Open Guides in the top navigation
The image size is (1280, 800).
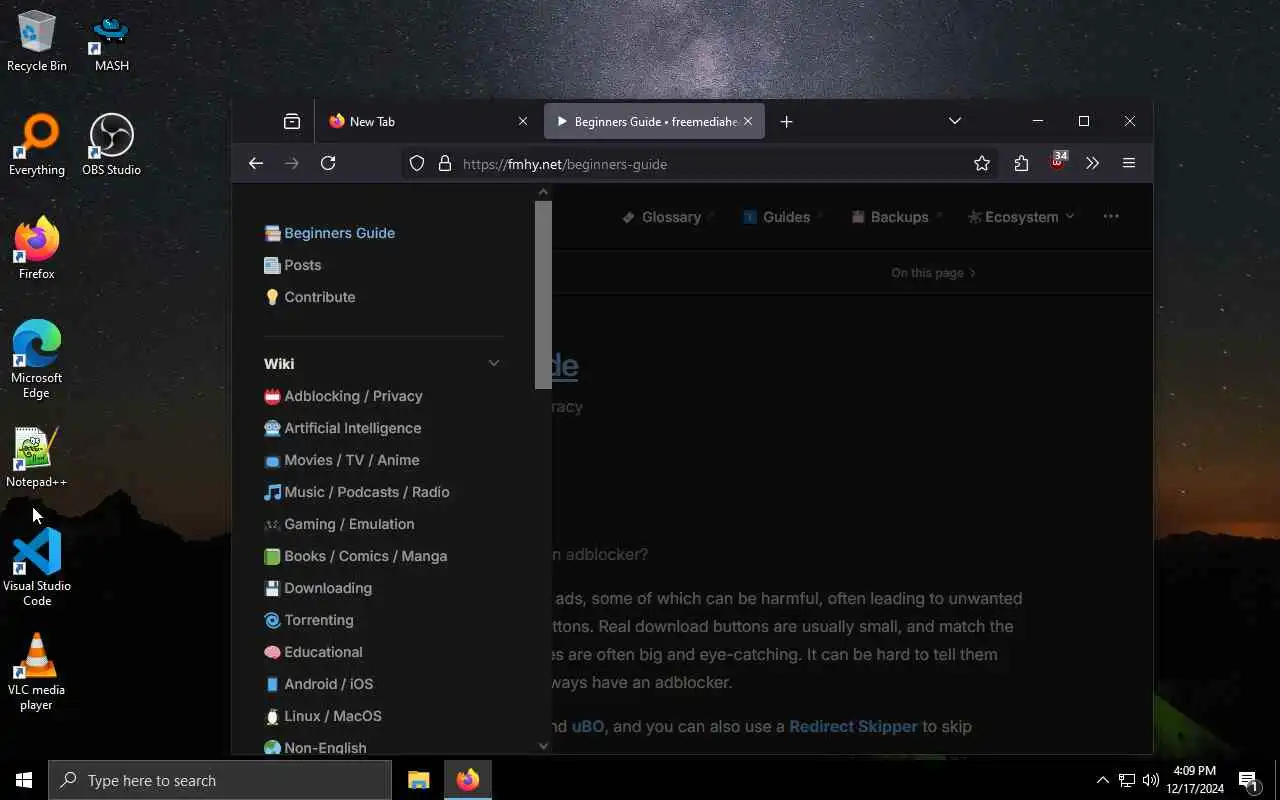(784, 217)
